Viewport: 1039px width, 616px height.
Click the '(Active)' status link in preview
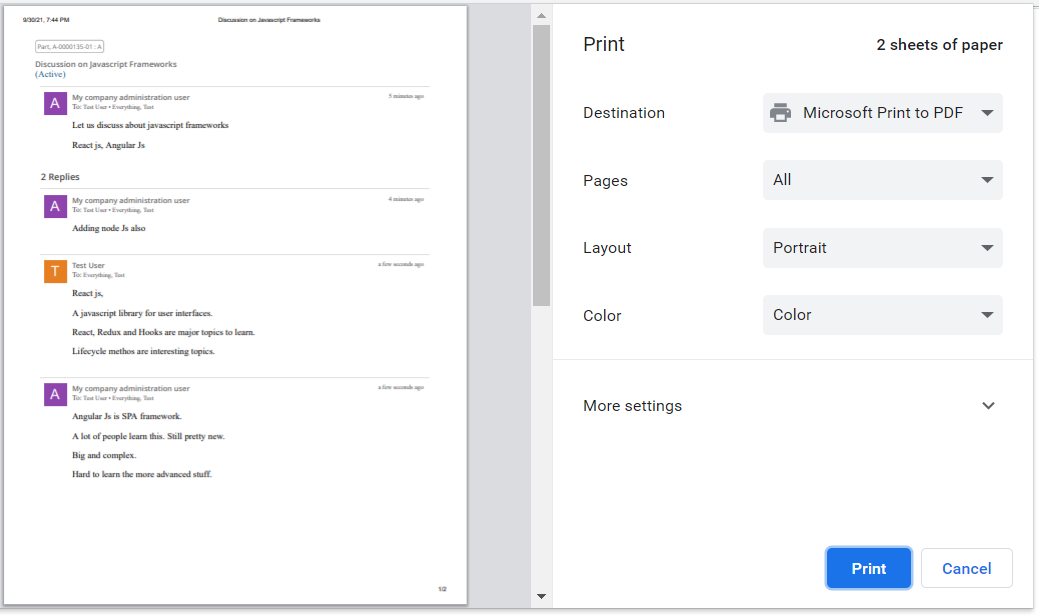pos(50,74)
